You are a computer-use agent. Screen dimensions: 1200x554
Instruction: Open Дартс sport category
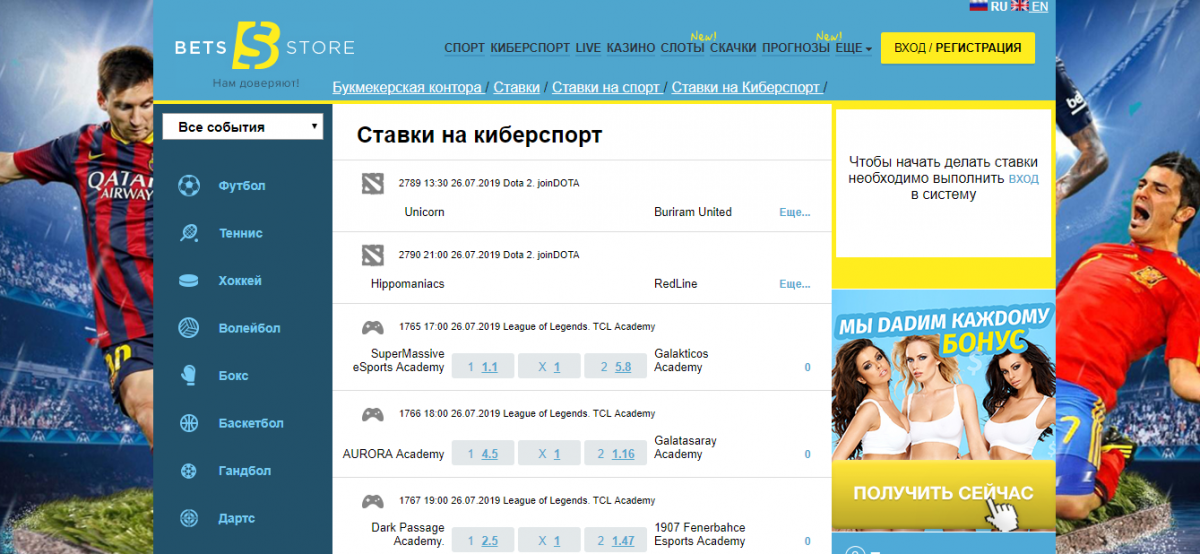[x=237, y=519]
